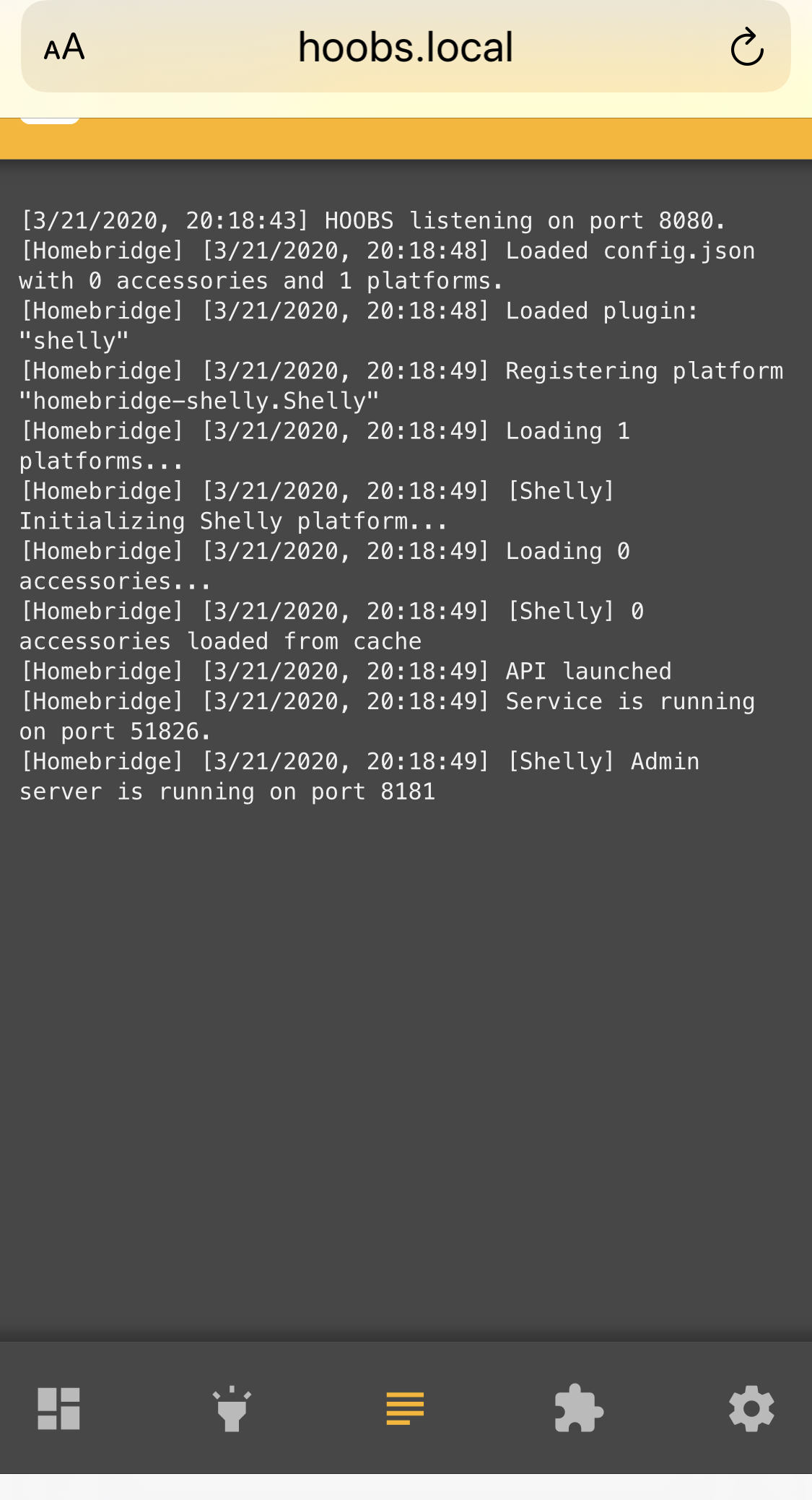
Task: Open HOOBS Settings gear icon
Action: [x=752, y=1407]
